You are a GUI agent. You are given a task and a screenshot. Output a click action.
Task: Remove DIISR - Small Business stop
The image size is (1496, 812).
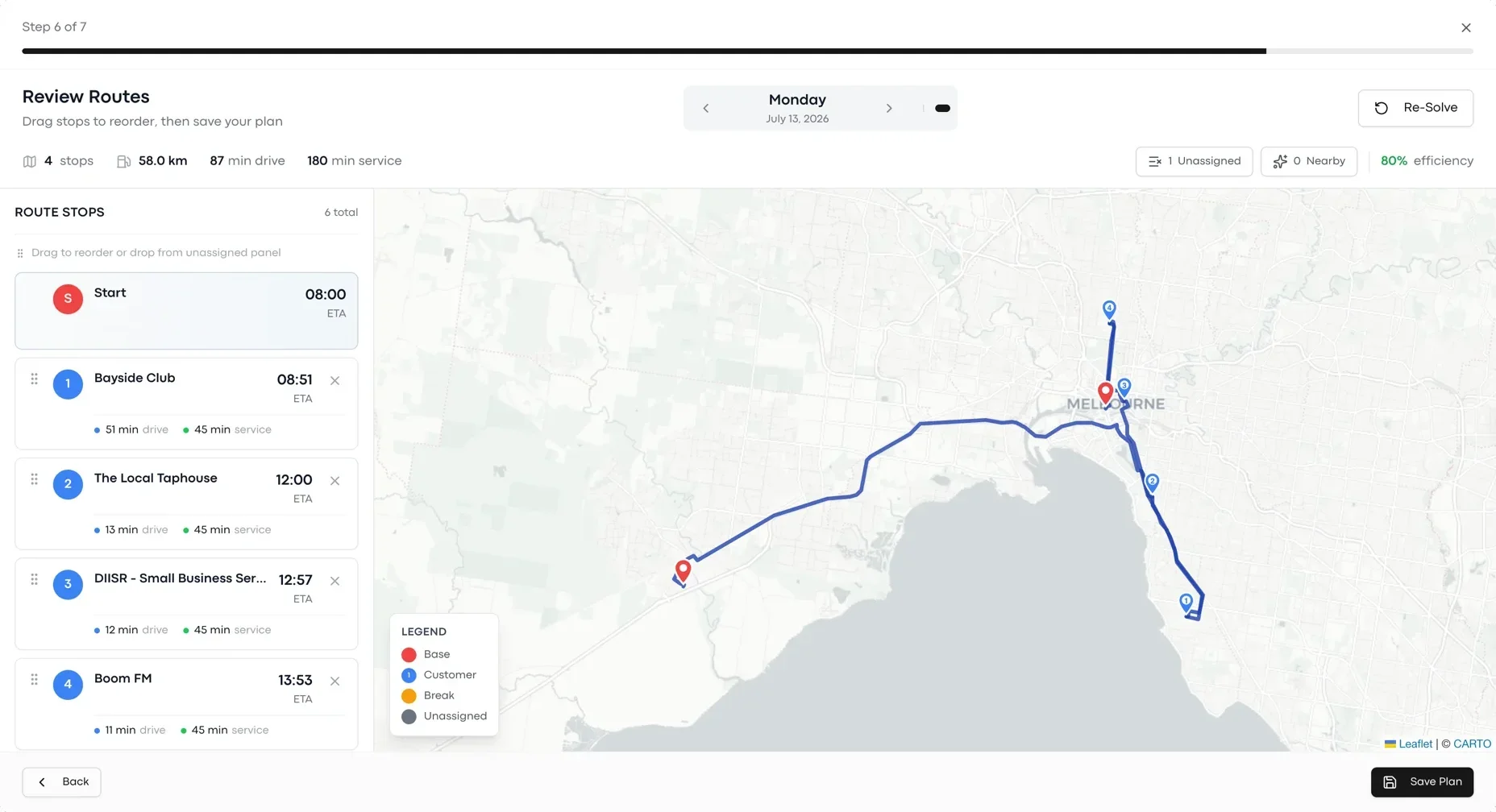(335, 581)
